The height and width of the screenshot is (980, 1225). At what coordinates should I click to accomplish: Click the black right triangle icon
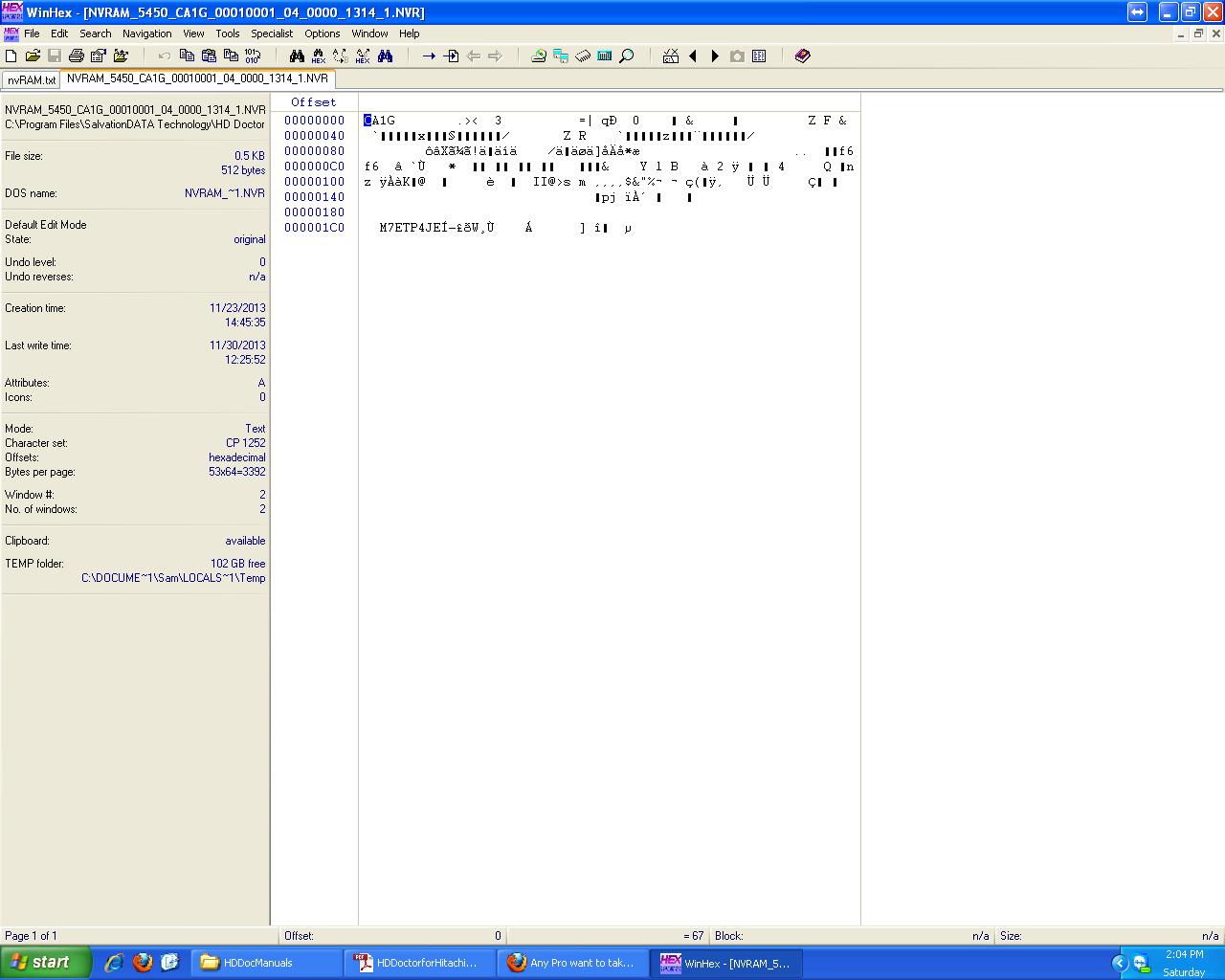(x=715, y=56)
